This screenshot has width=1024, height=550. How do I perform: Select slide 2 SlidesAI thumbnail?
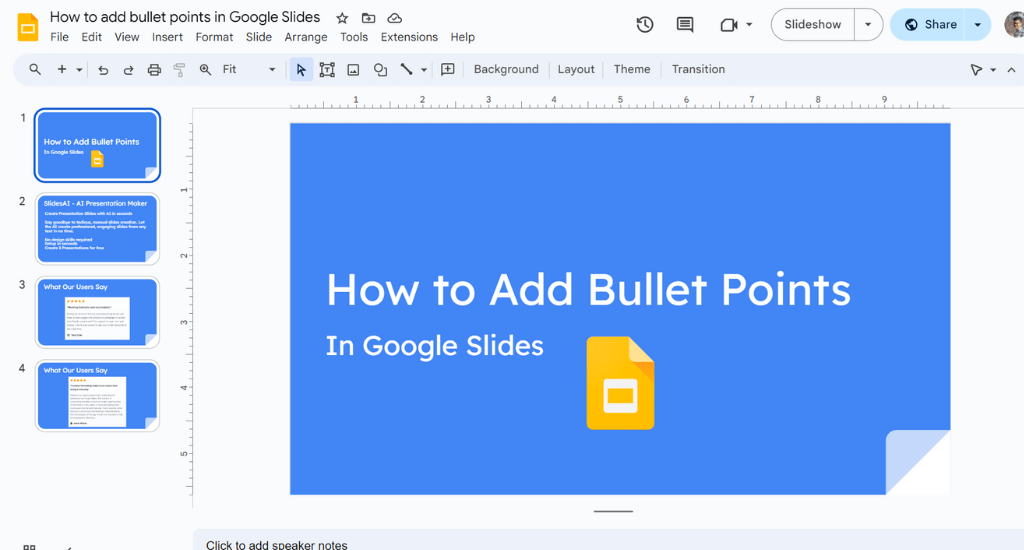coord(97,229)
